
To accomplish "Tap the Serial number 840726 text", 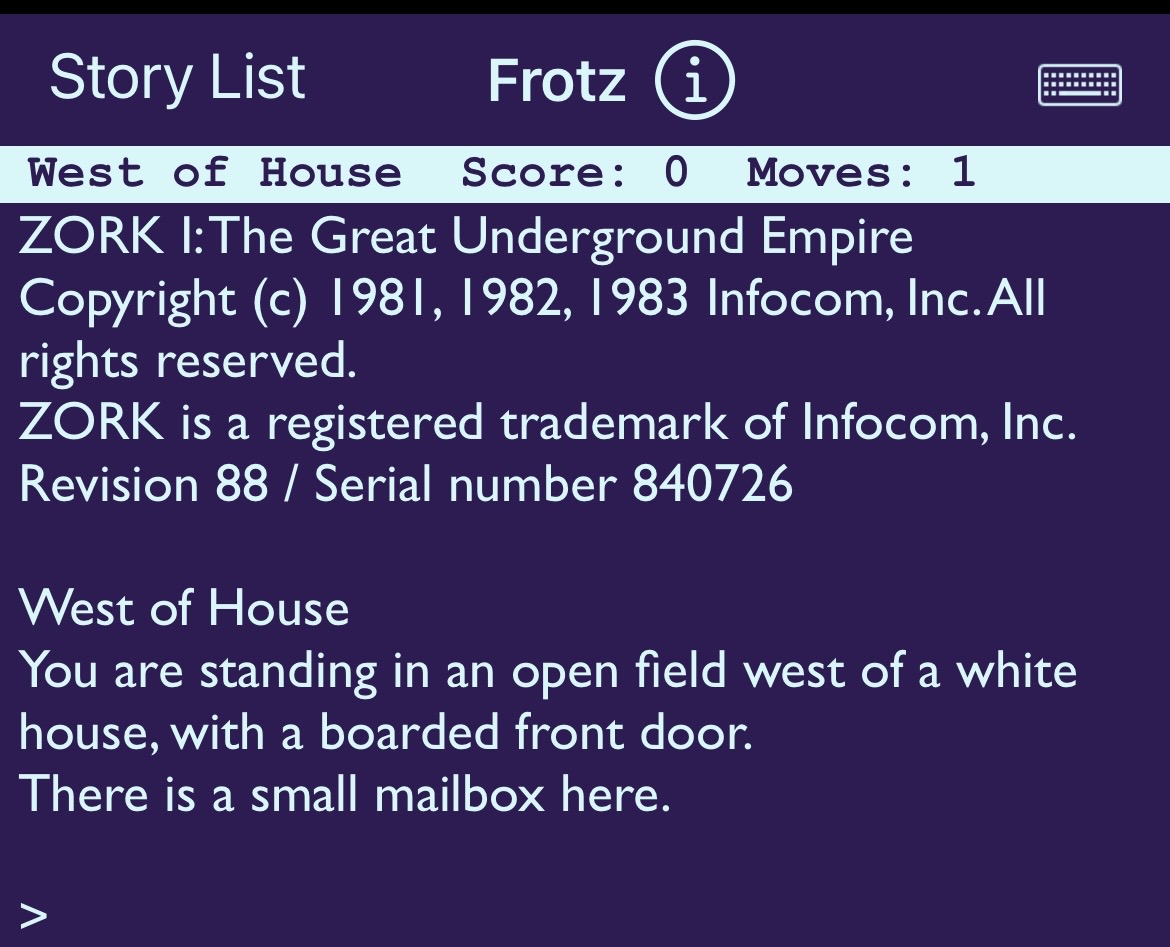I will tap(553, 485).
